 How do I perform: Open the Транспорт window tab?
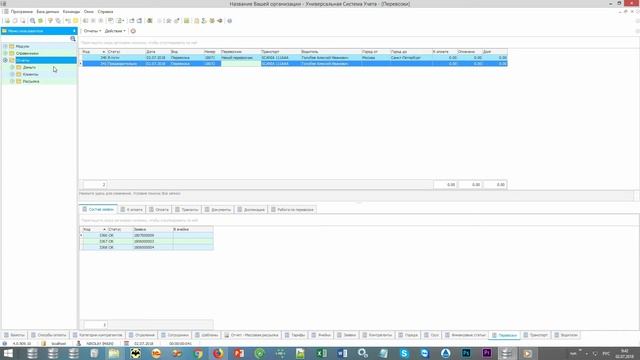click(x=536, y=335)
